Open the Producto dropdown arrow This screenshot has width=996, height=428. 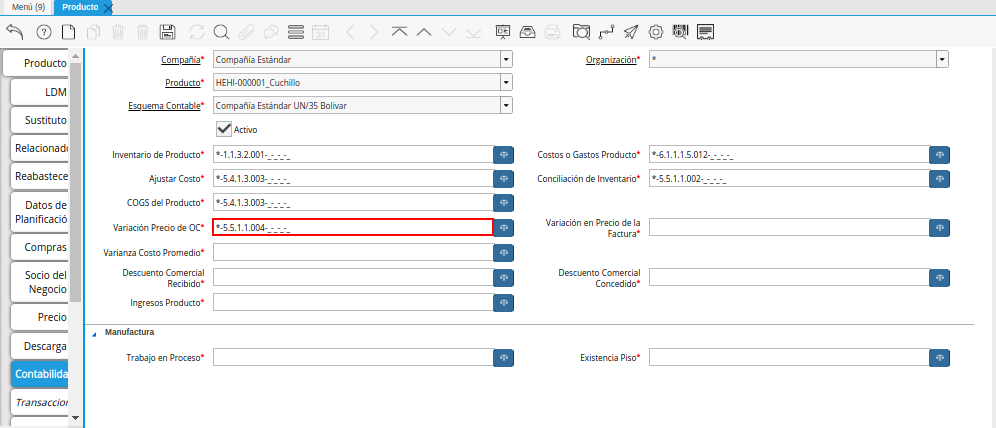(506, 83)
